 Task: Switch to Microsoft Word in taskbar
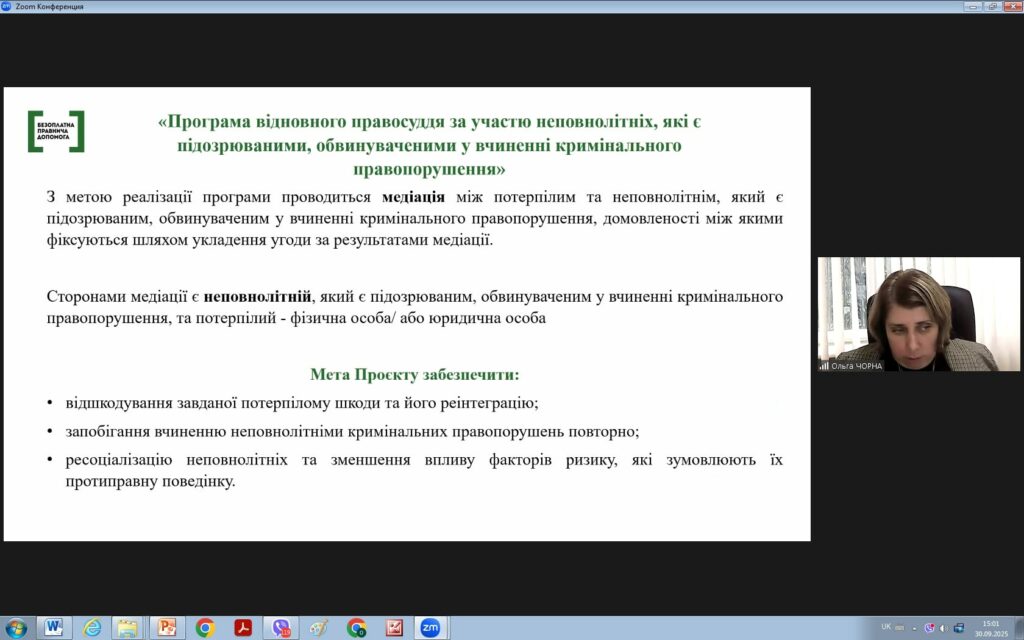(x=54, y=628)
